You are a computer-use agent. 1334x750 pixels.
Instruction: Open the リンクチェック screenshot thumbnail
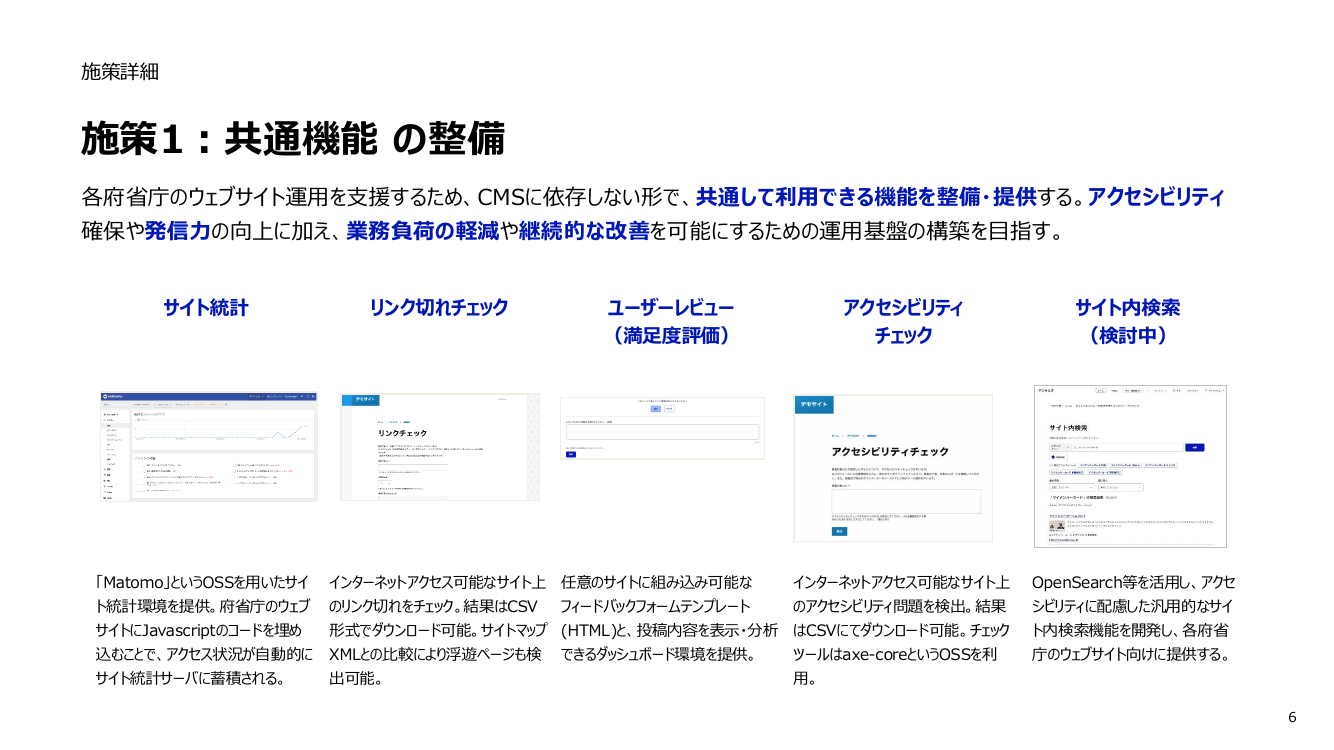[440, 446]
